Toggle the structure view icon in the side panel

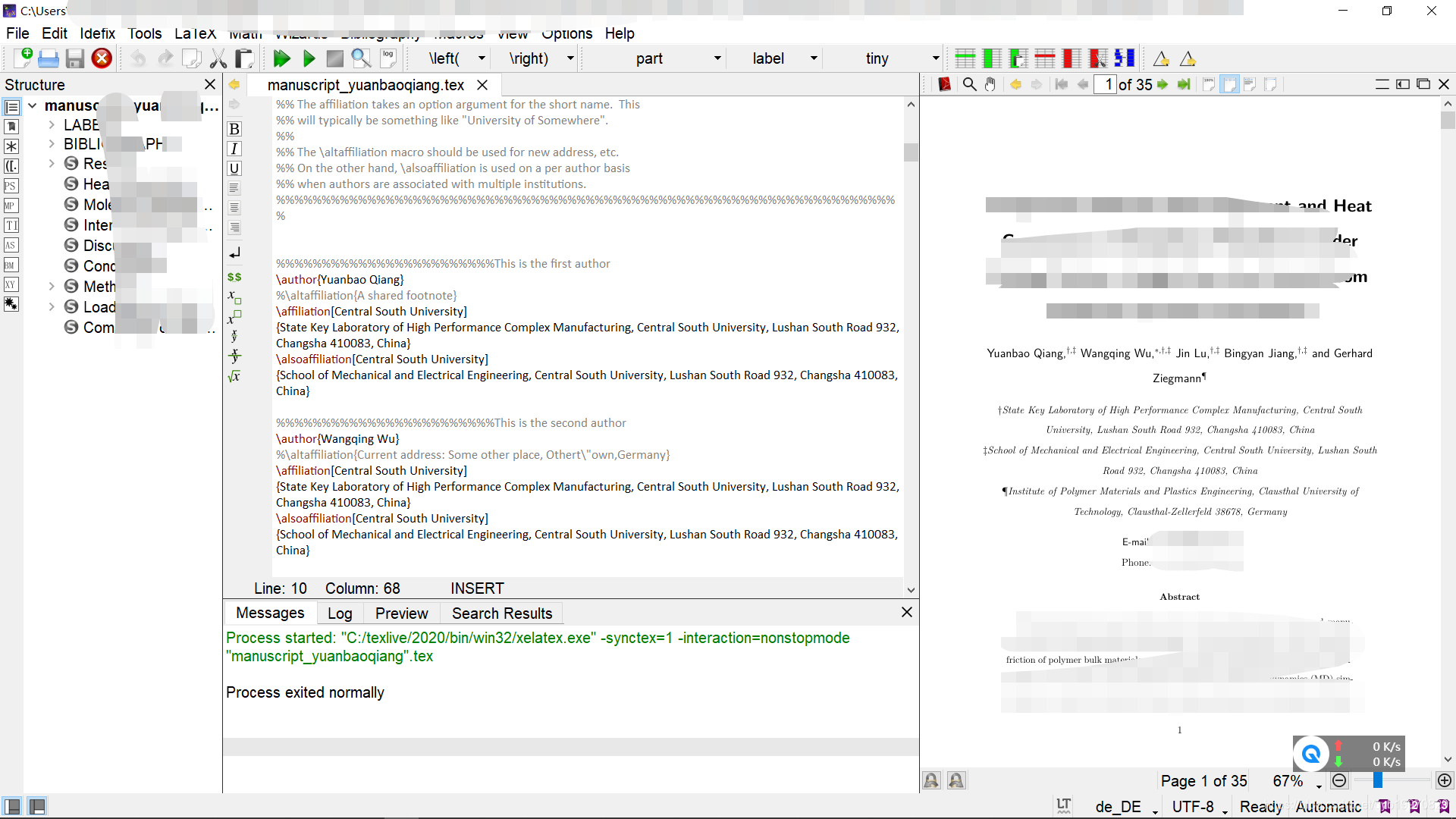11,107
